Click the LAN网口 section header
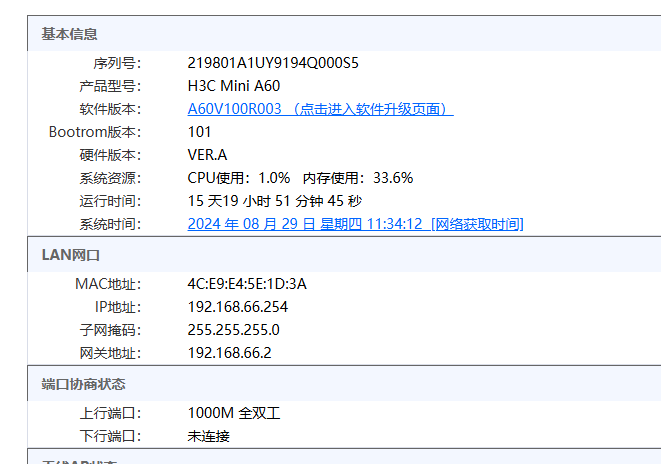Screen dimensions: 661x464 coord(70,255)
